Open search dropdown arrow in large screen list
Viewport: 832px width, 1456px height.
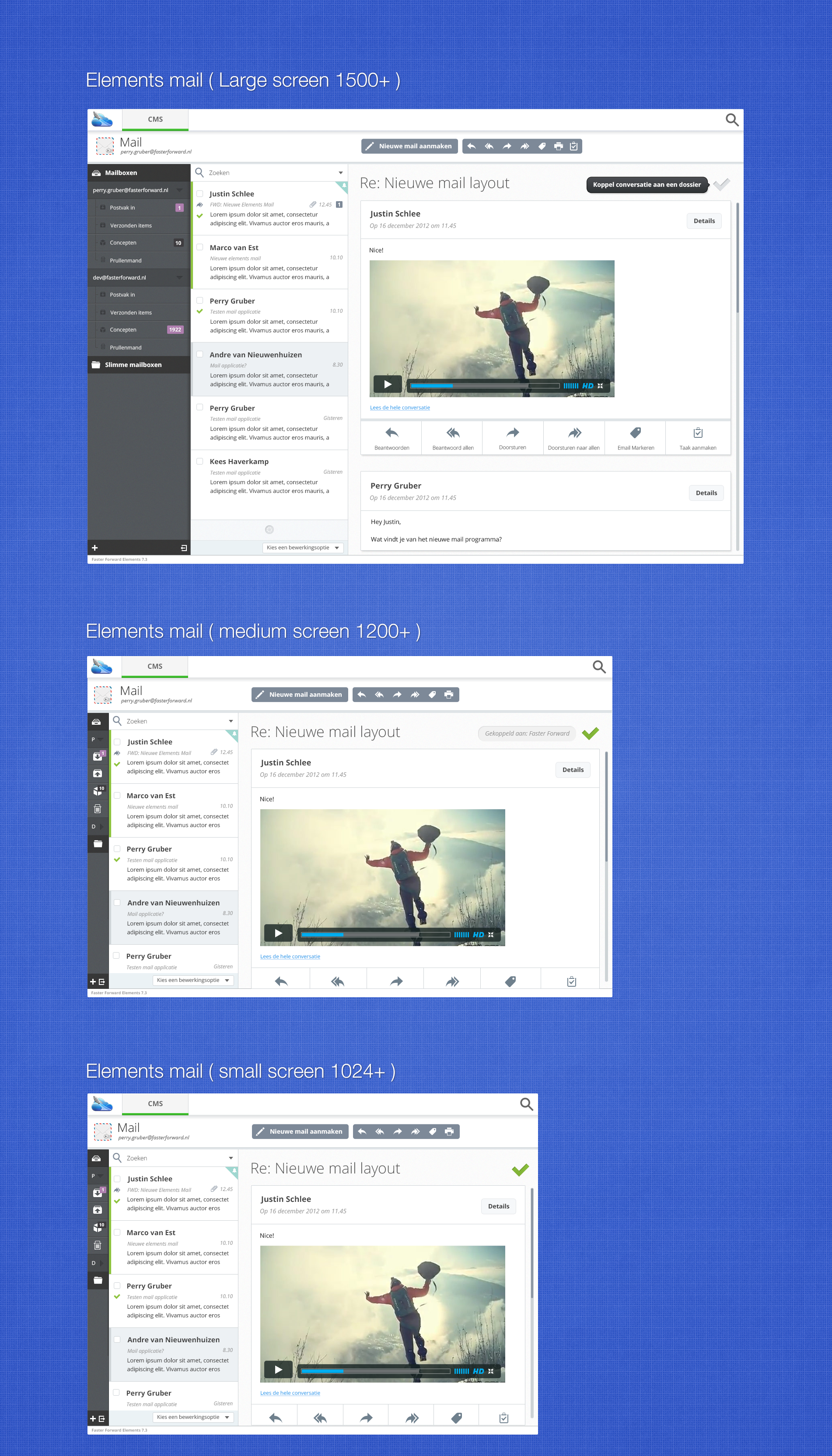coord(341,173)
